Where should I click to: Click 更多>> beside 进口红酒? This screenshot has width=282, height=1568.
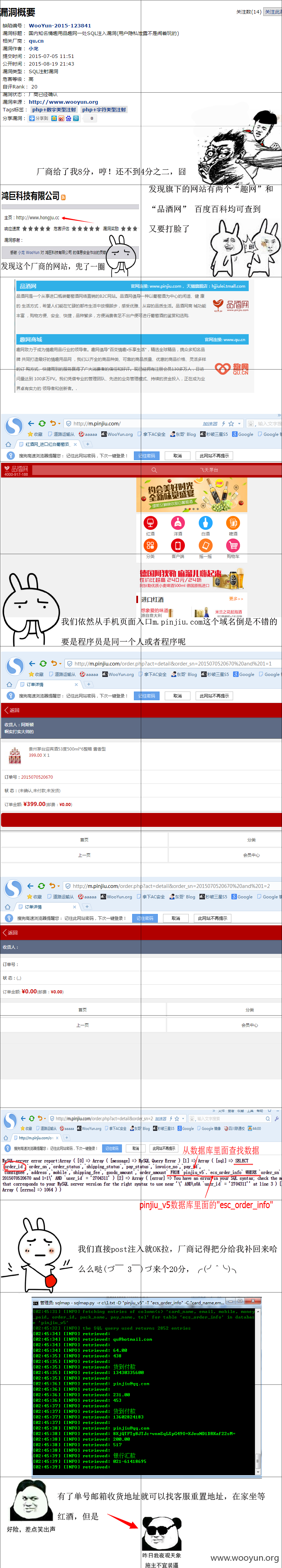pyautogui.click(x=236, y=599)
